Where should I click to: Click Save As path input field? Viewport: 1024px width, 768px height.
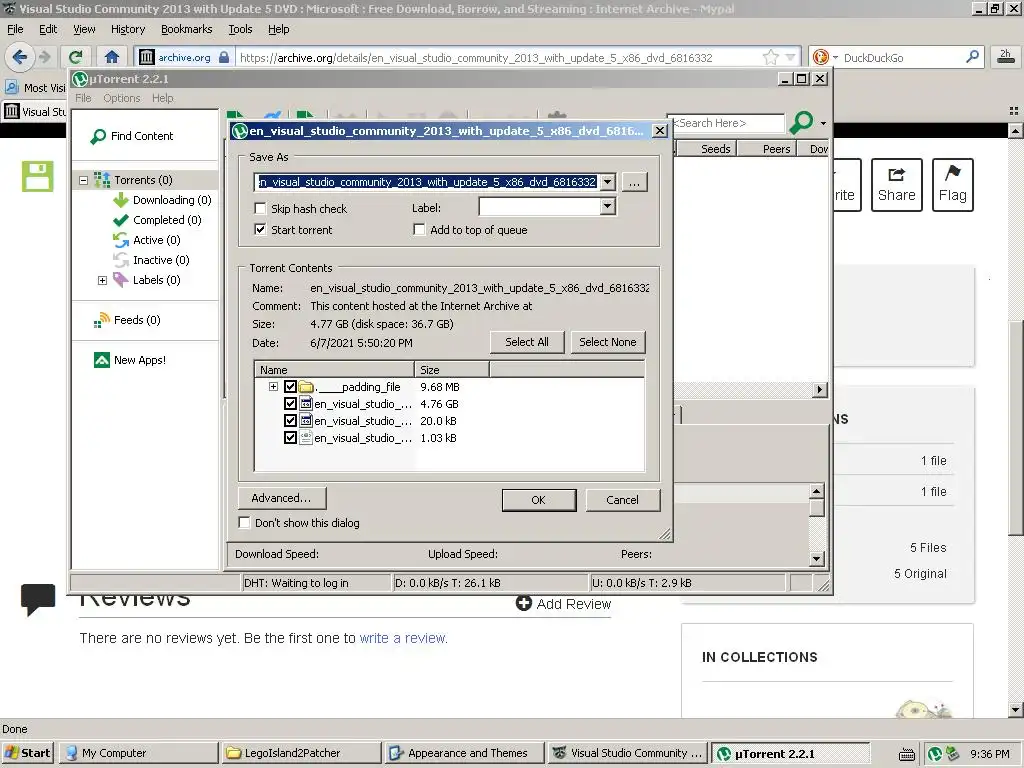tap(427, 182)
